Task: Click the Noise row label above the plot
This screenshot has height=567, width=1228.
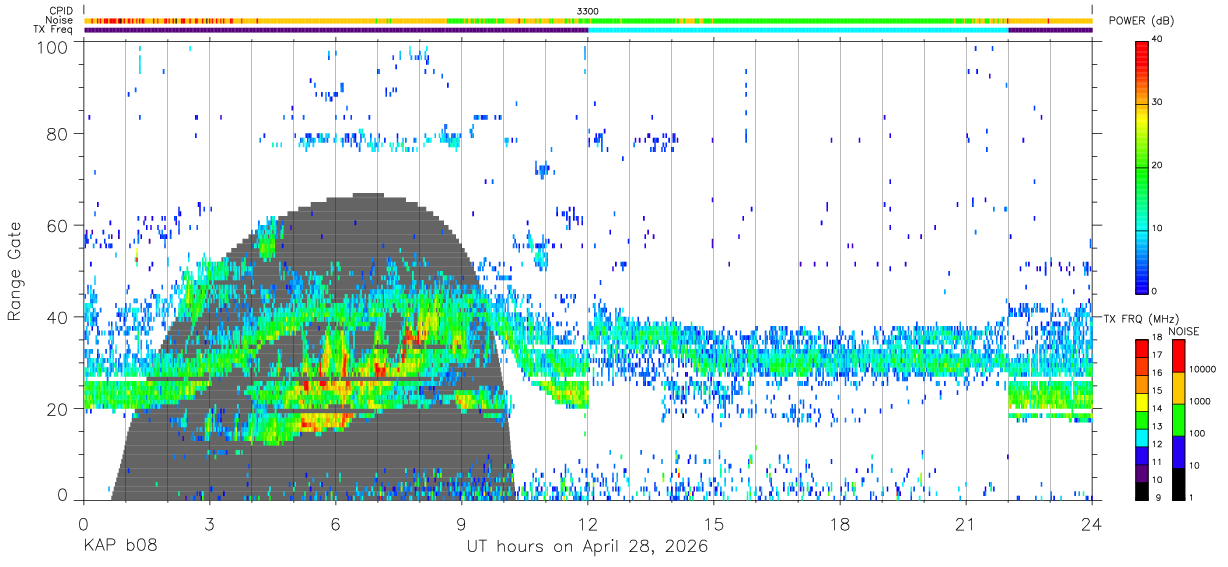Action: [x=59, y=20]
